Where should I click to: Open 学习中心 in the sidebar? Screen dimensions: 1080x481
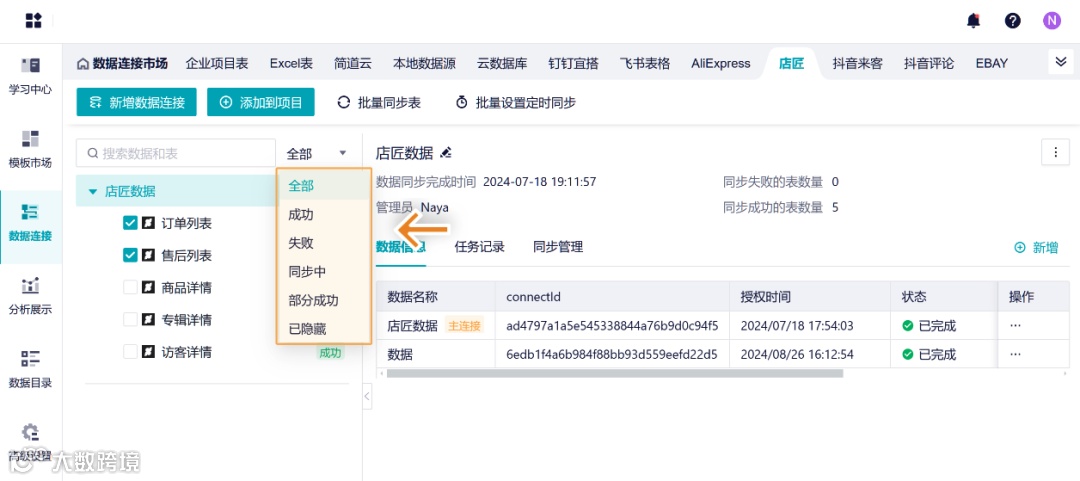[x=30, y=75]
